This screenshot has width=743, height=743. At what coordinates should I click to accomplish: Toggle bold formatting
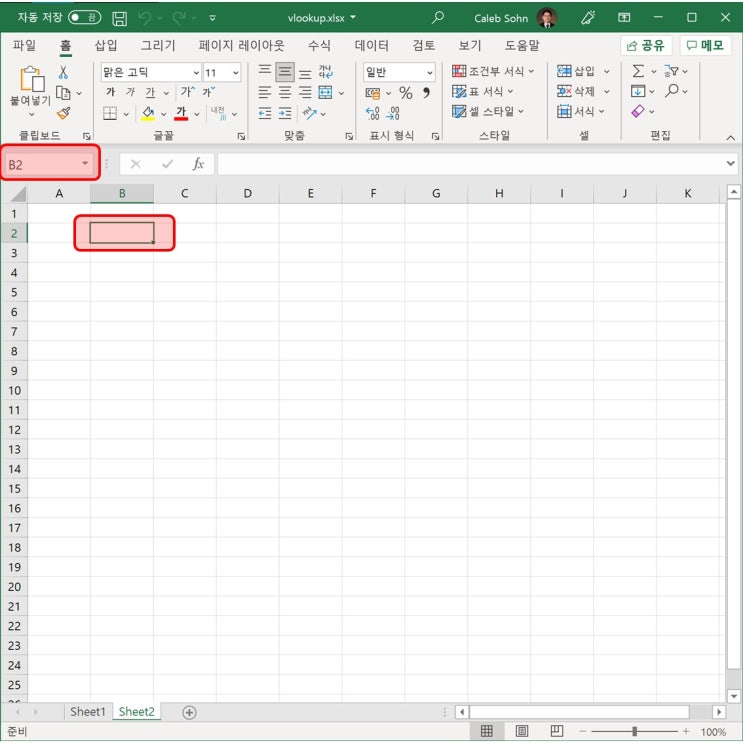click(x=110, y=92)
